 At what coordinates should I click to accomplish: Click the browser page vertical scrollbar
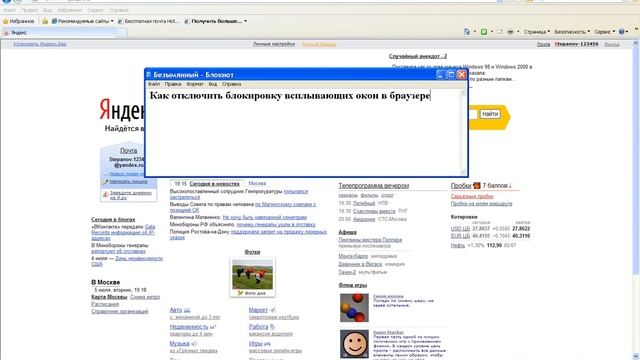636,200
